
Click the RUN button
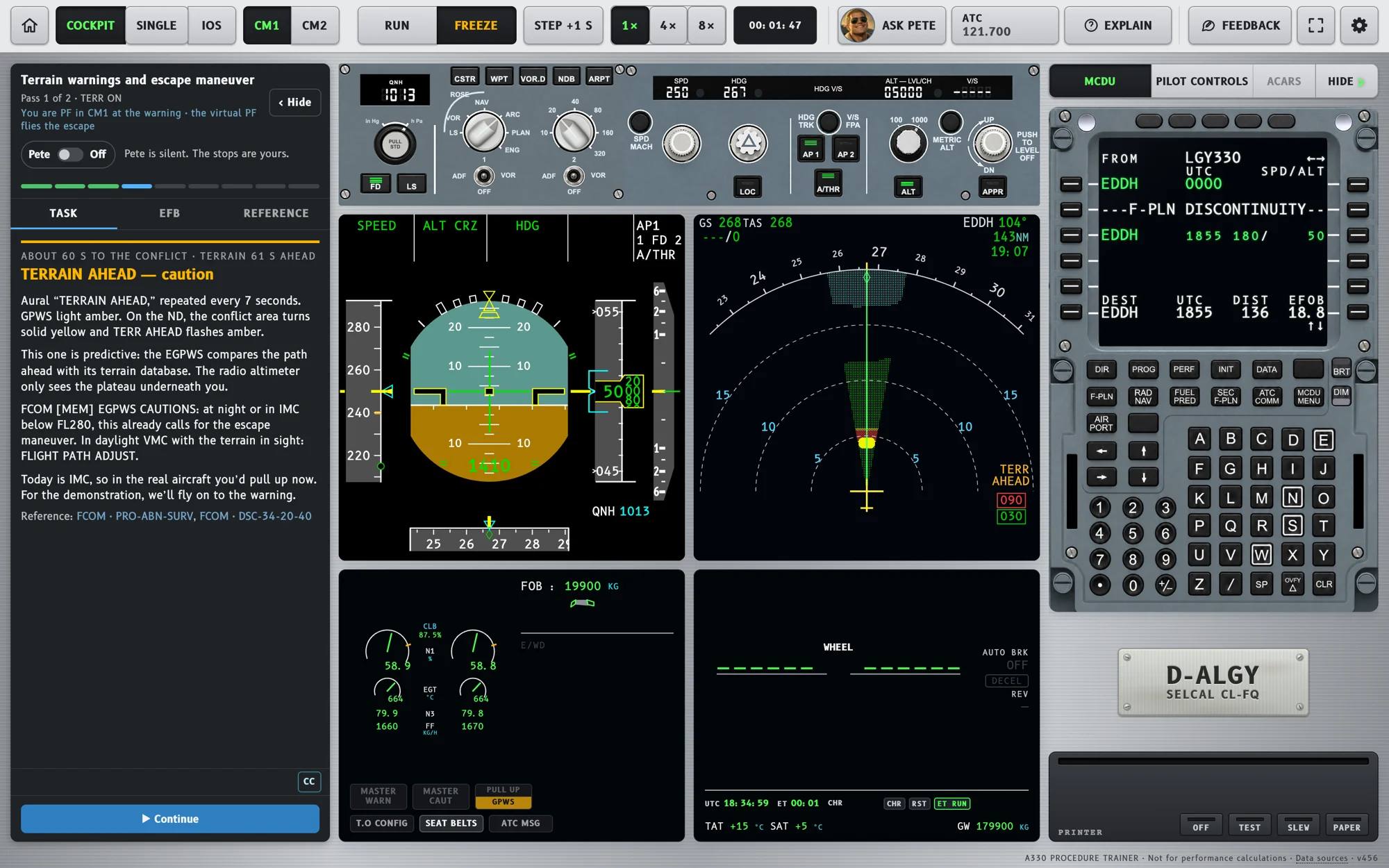point(397,26)
